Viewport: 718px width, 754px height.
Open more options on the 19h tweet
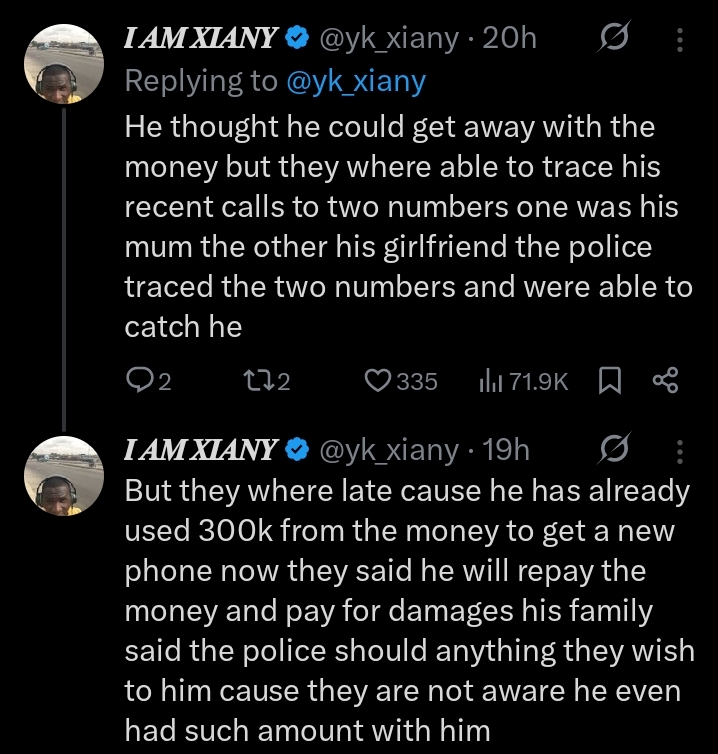[680, 450]
